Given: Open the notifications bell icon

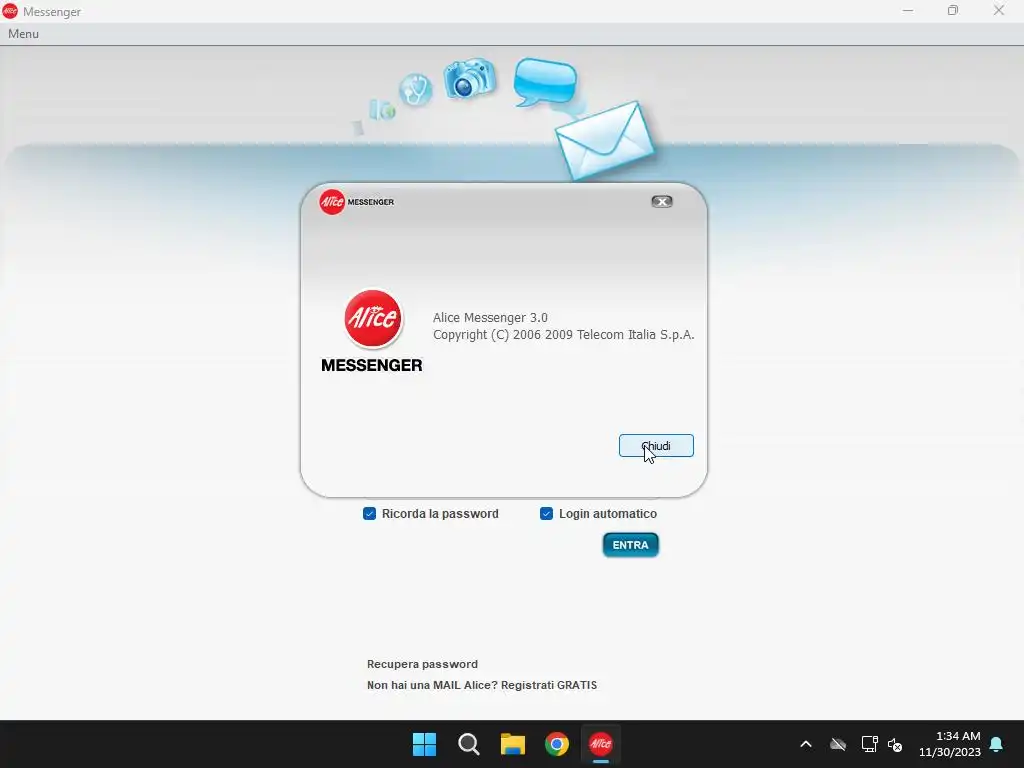Looking at the screenshot, I should tap(997, 744).
